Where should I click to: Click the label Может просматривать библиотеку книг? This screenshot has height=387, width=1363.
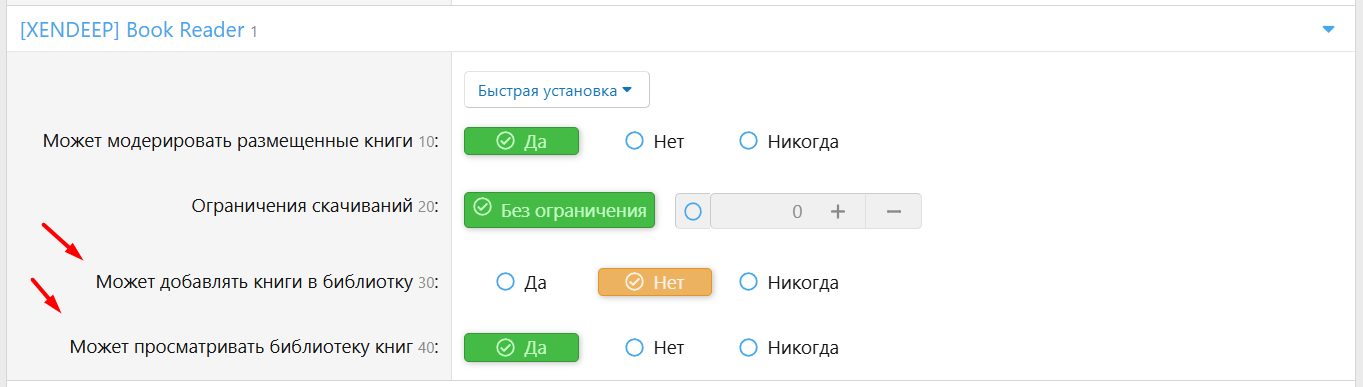[x=241, y=347]
